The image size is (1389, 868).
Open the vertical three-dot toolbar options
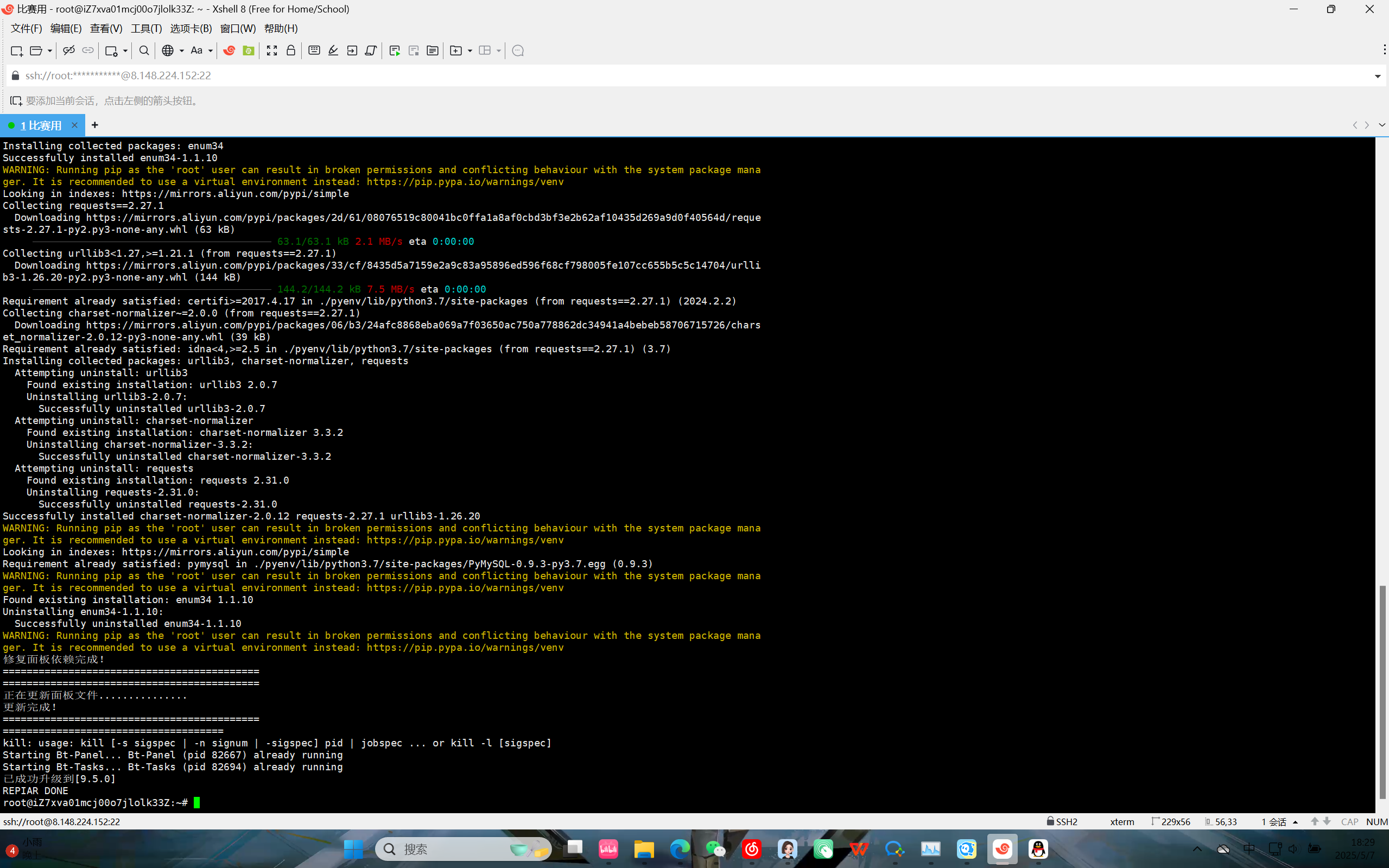tap(1385, 50)
